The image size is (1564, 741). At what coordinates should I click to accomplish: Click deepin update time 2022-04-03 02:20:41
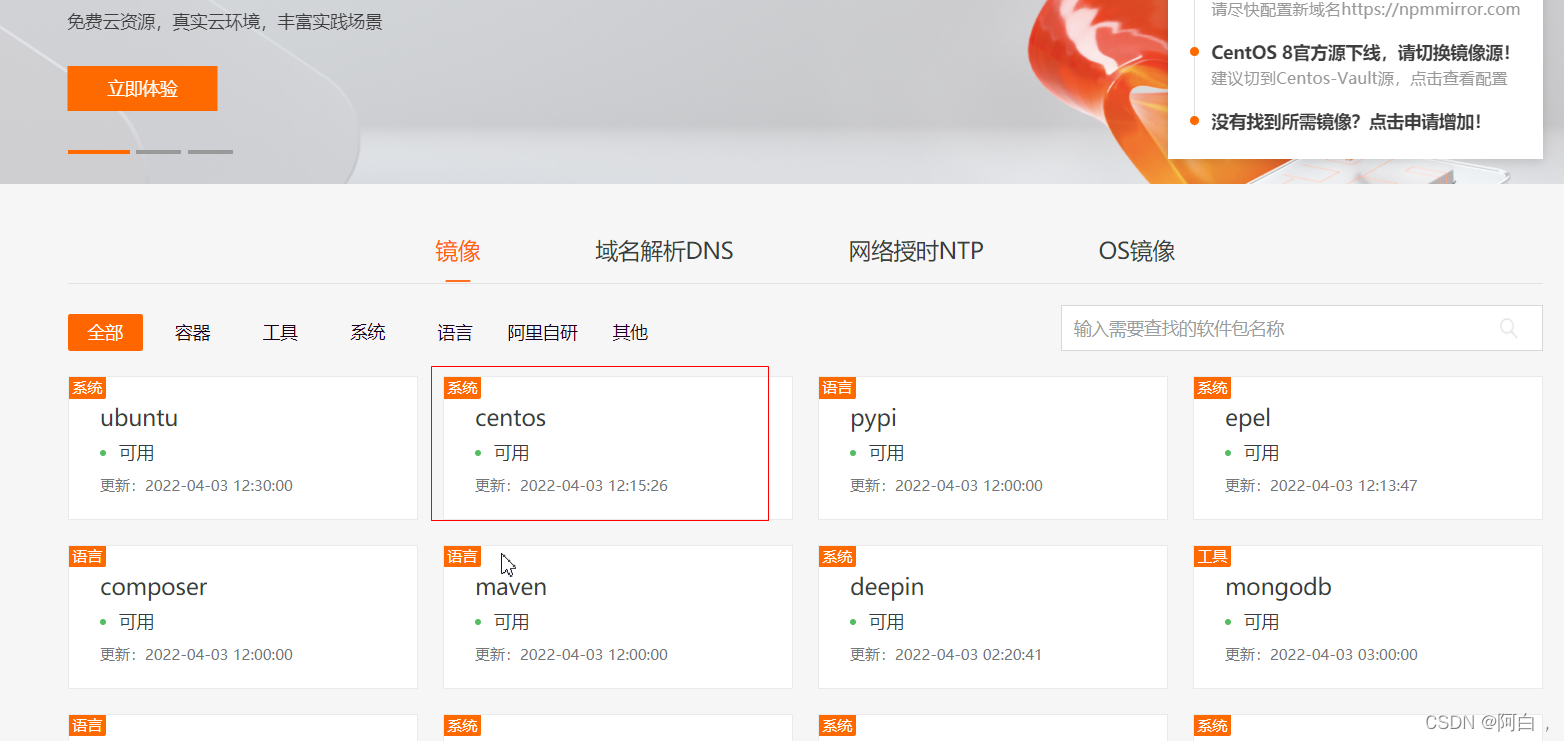(x=969, y=655)
